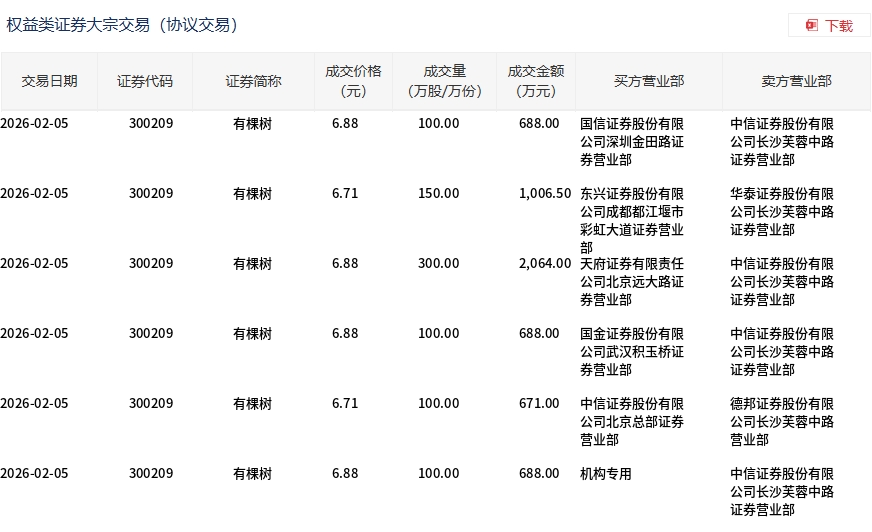Click buyer 国金证券武汉积玉桥证券营业部
The height and width of the screenshot is (532, 872).
pyautogui.click(x=632, y=352)
